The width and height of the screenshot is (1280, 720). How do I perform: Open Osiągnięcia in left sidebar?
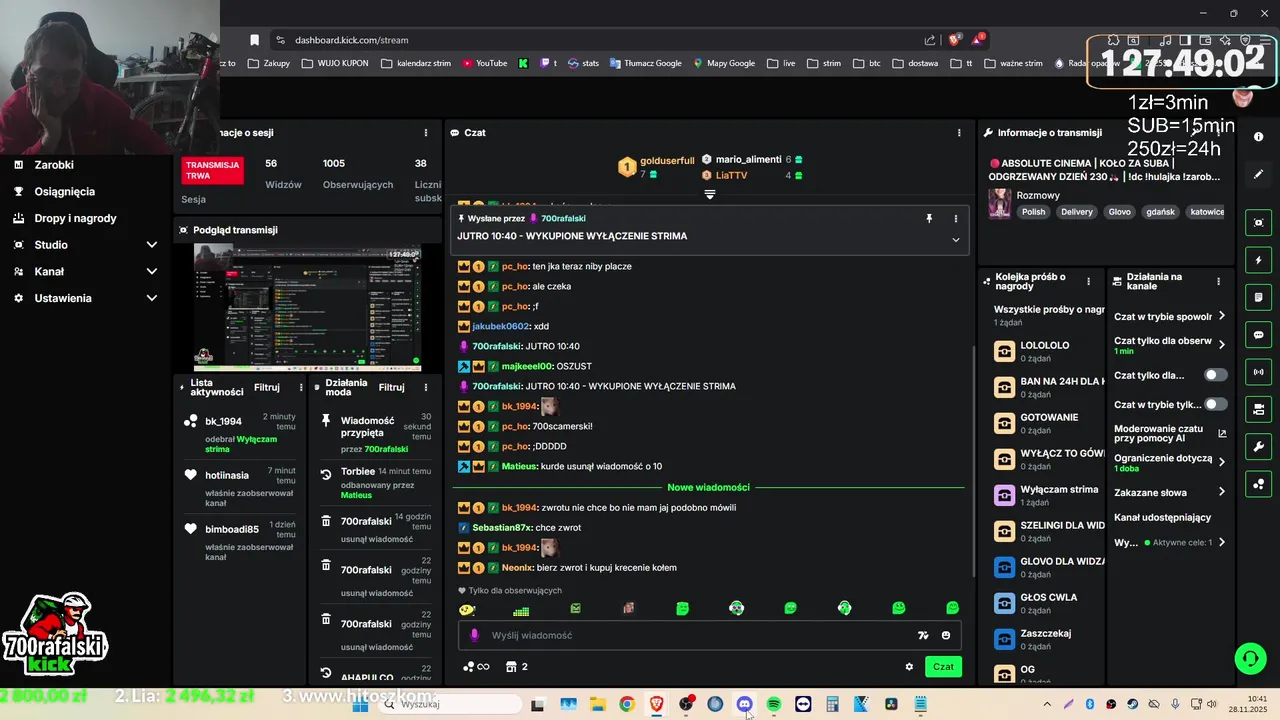(x=65, y=191)
